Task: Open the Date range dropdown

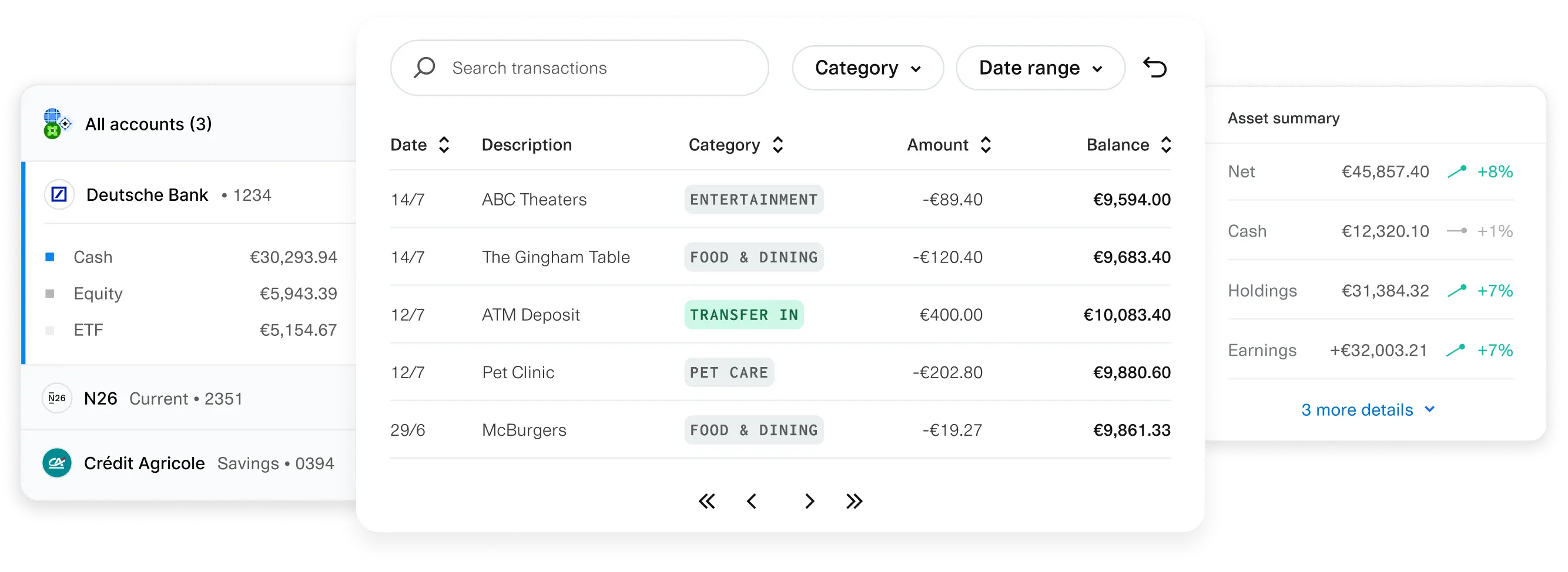Action: 1040,68
